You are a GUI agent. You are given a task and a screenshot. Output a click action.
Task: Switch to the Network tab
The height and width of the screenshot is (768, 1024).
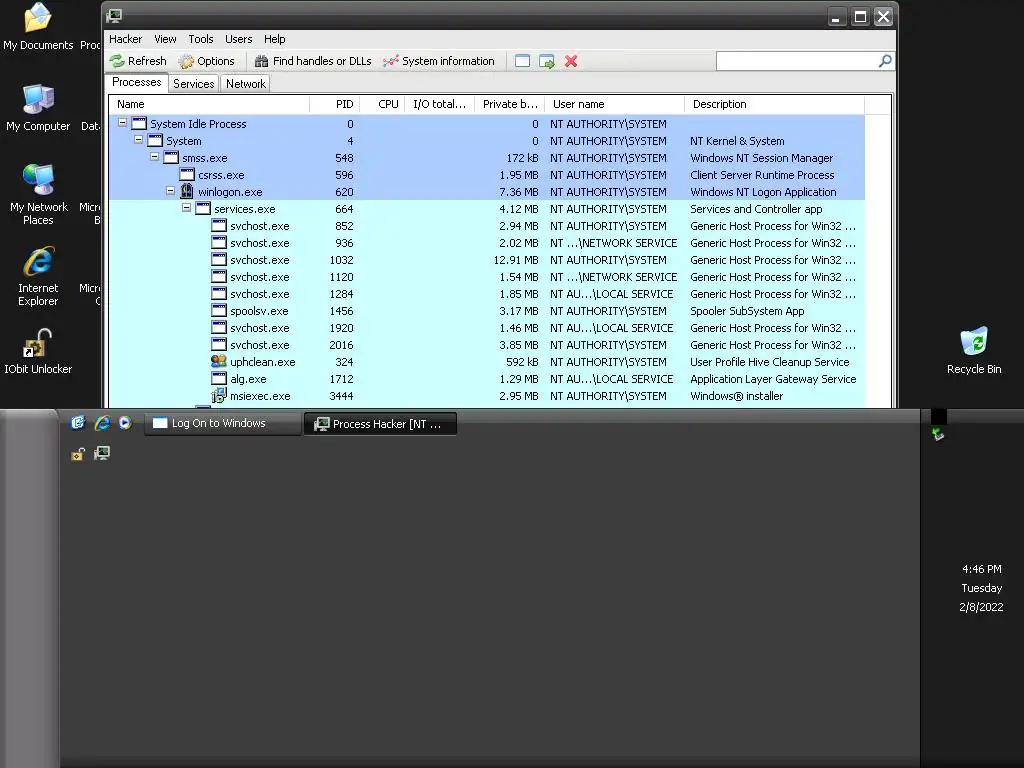pyautogui.click(x=246, y=84)
